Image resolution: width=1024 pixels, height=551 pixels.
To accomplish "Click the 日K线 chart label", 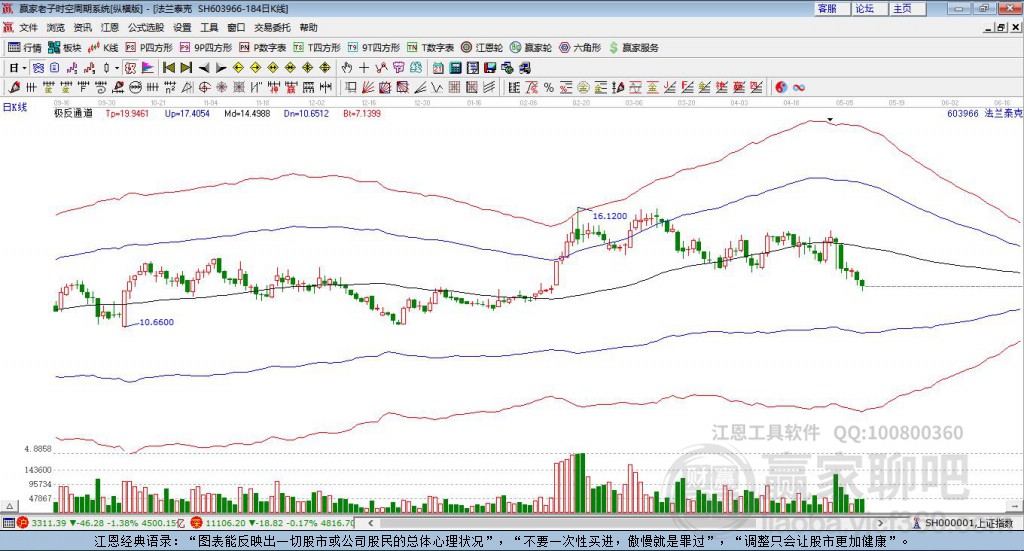I will (x=14, y=107).
